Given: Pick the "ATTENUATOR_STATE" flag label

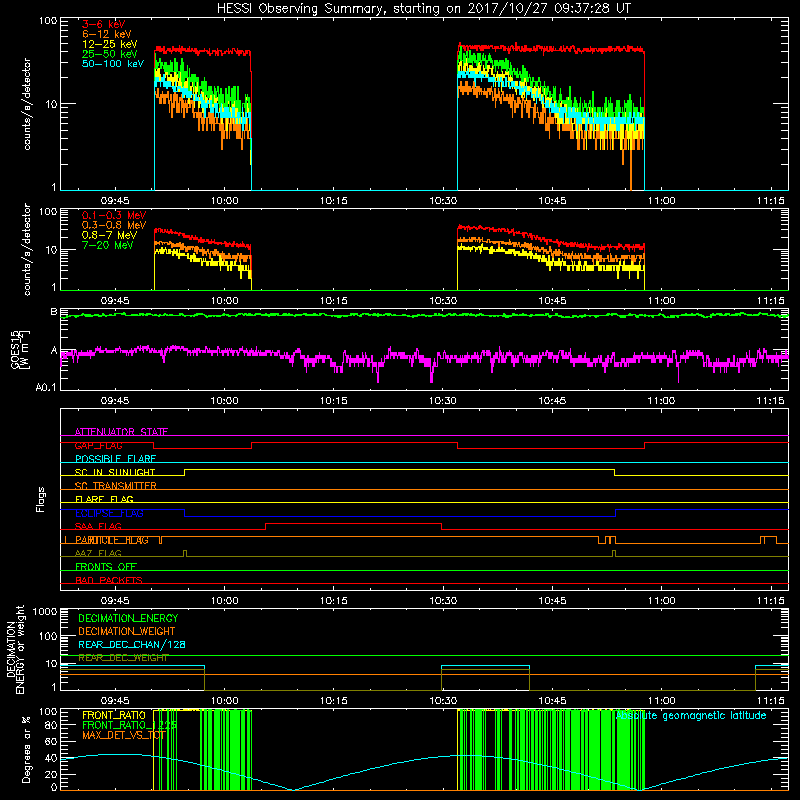Looking at the screenshot, I should click(x=121, y=432).
